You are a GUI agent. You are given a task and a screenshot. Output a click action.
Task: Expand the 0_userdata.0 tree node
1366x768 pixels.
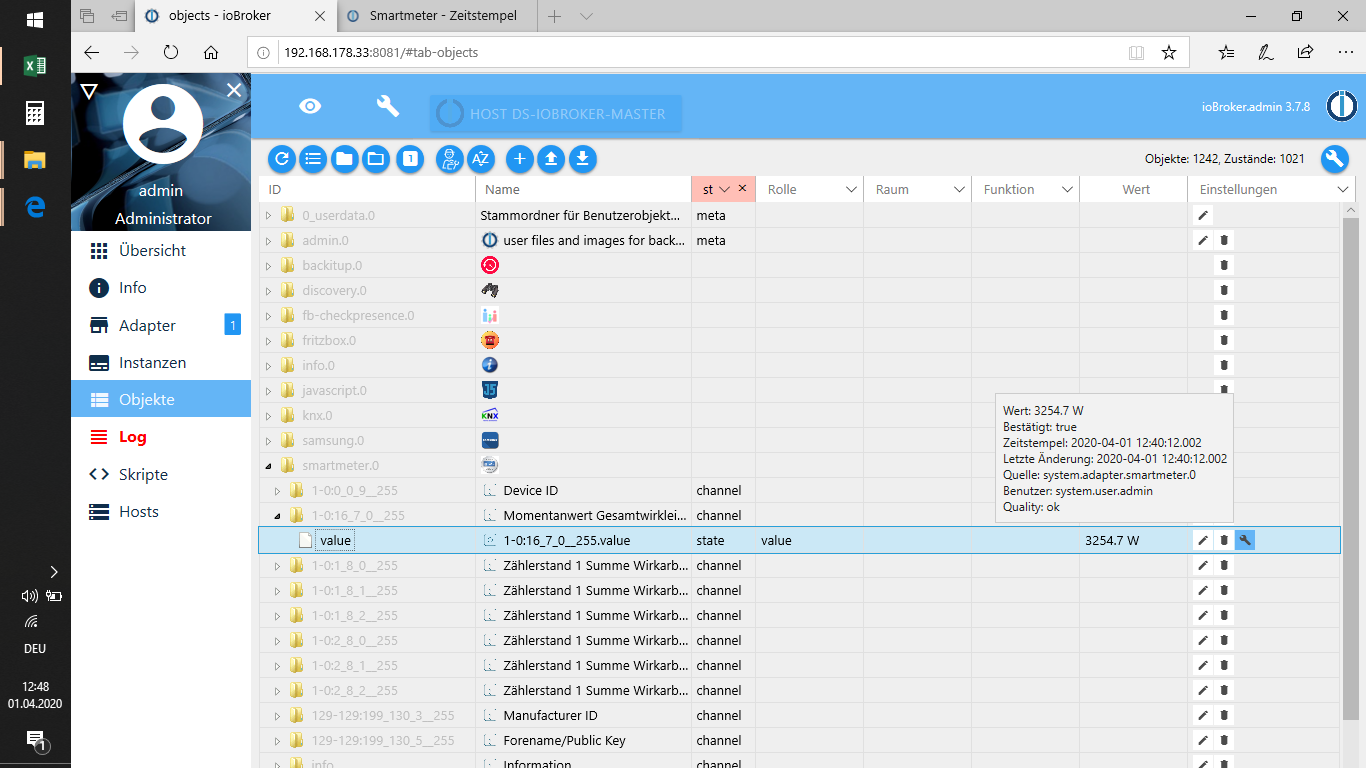pos(268,215)
